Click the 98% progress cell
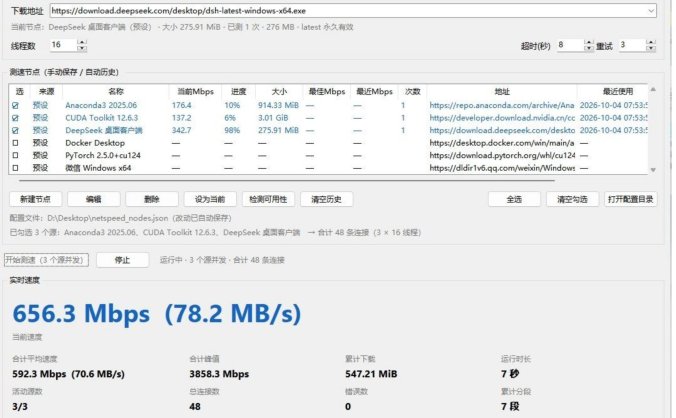 tap(230, 130)
